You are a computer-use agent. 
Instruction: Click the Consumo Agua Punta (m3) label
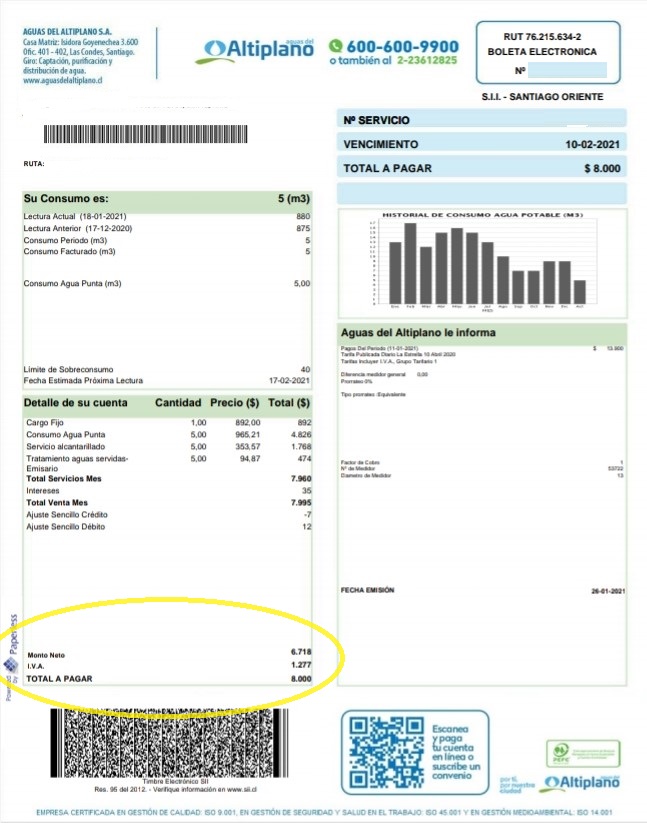click(72, 283)
